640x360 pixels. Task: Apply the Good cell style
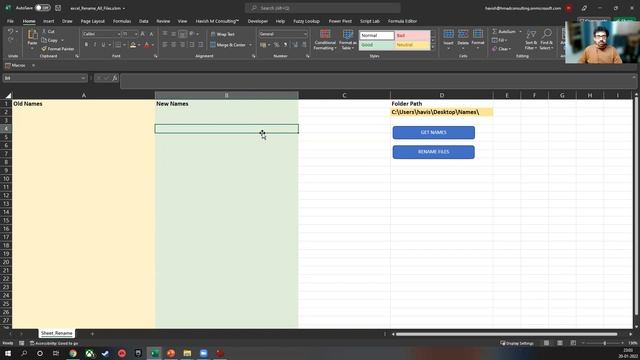tap(377, 45)
